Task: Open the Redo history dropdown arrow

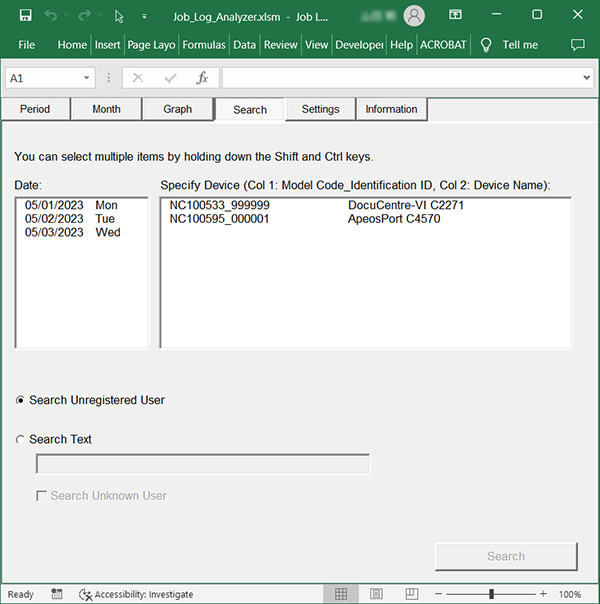Action: tap(100, 15)
